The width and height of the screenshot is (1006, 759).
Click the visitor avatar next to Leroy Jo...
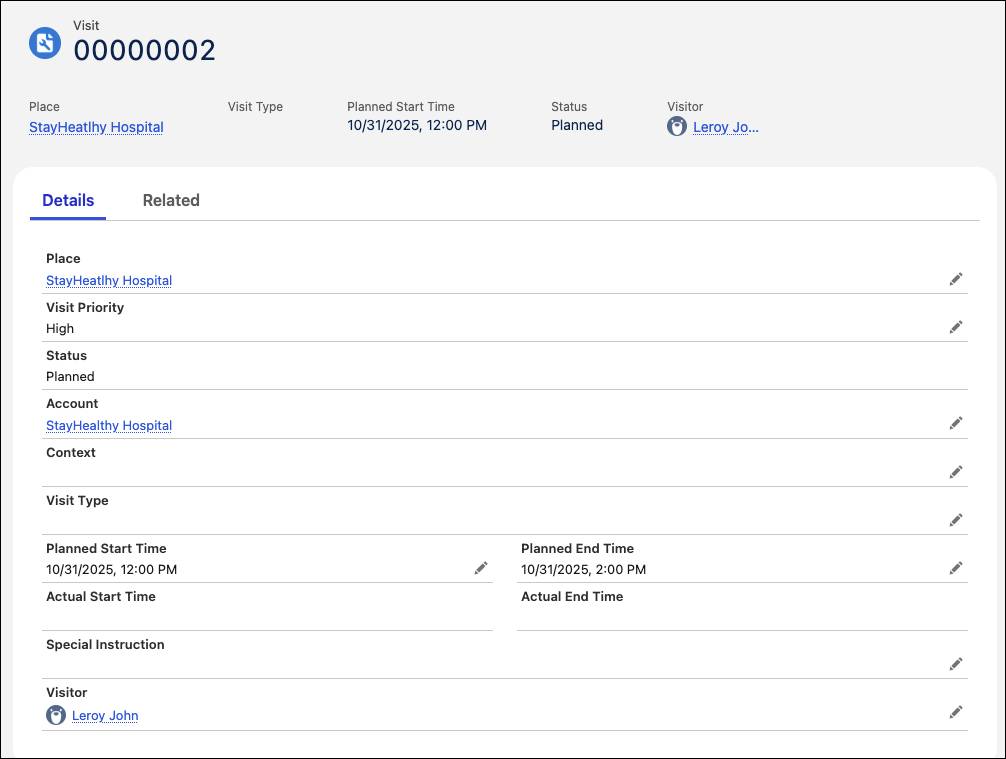click(x=676, y=126)
